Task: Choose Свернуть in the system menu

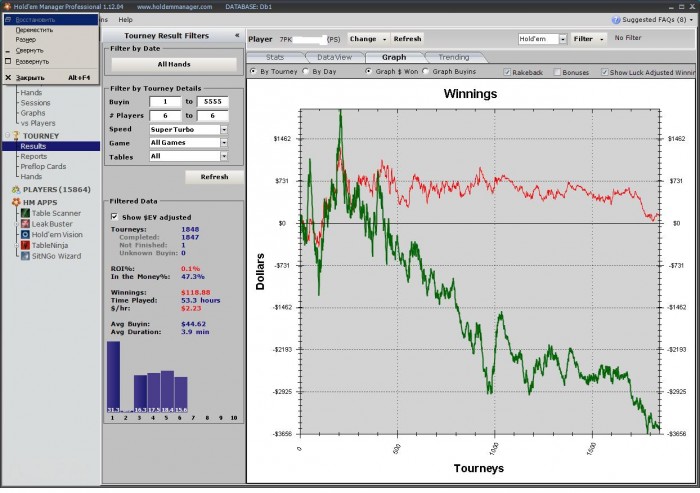Action: click(x=50, y=50)
